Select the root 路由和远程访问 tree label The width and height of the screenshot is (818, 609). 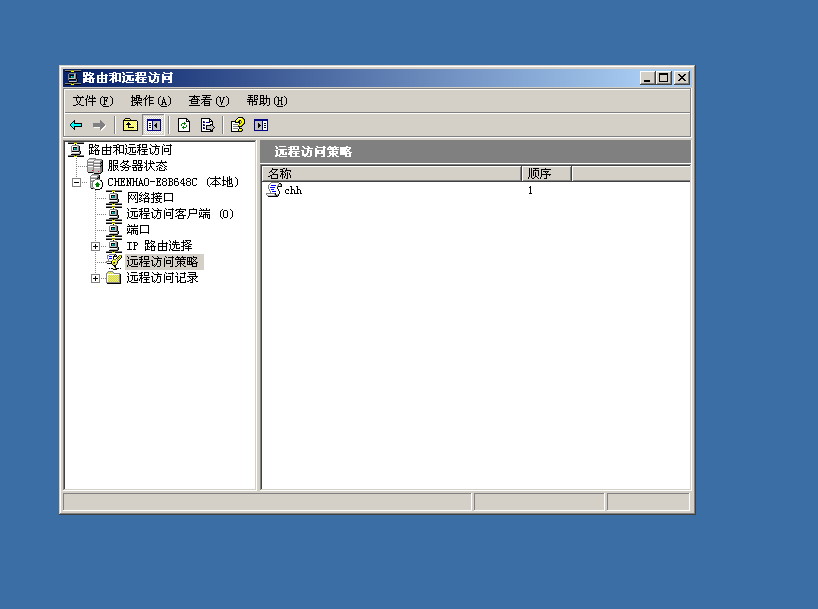point(130,150)
